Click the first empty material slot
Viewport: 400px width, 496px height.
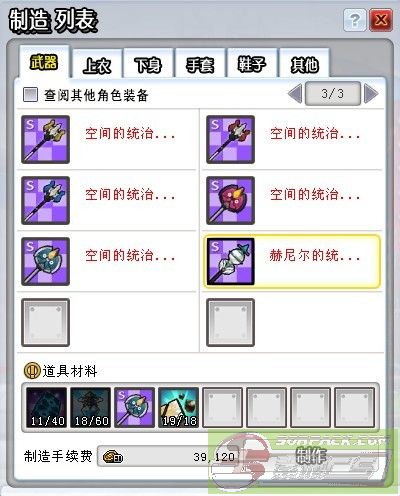click(222, 407)
